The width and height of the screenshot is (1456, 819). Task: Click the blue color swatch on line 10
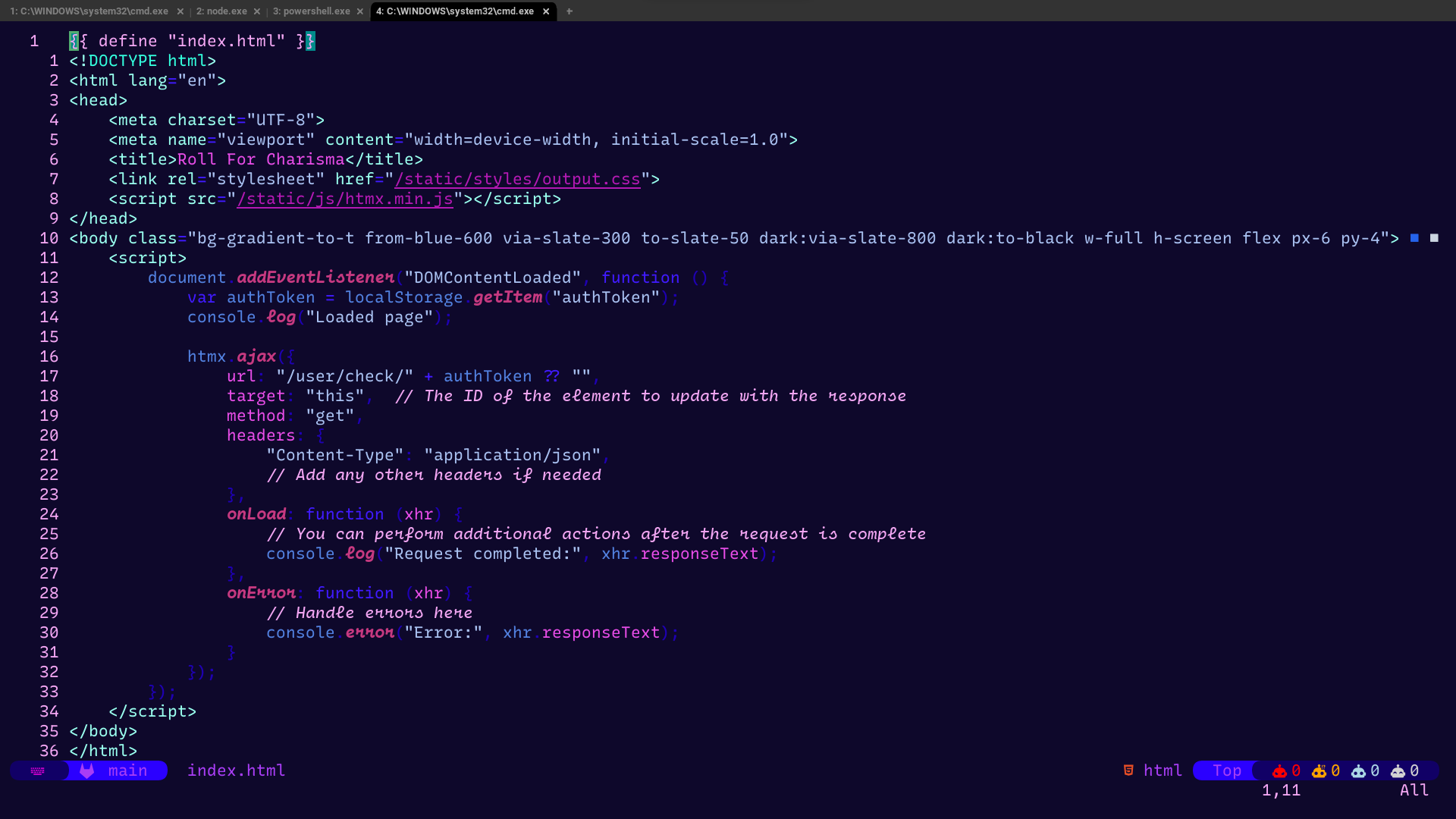click(x=1414, y=238)
